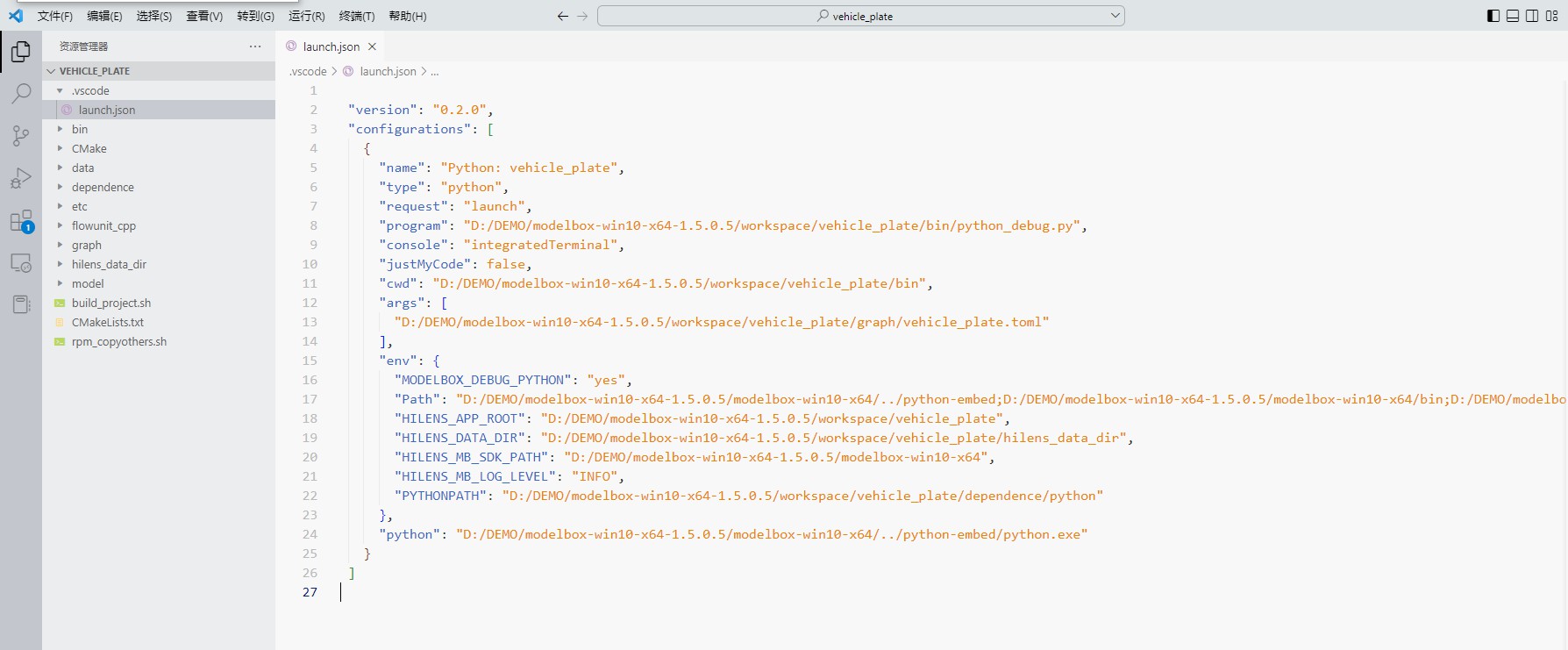Viewport: 1568px width, 650px height.
Task: Open CMakeLists.txt in the explorer
Action: [x=107, y=322]
